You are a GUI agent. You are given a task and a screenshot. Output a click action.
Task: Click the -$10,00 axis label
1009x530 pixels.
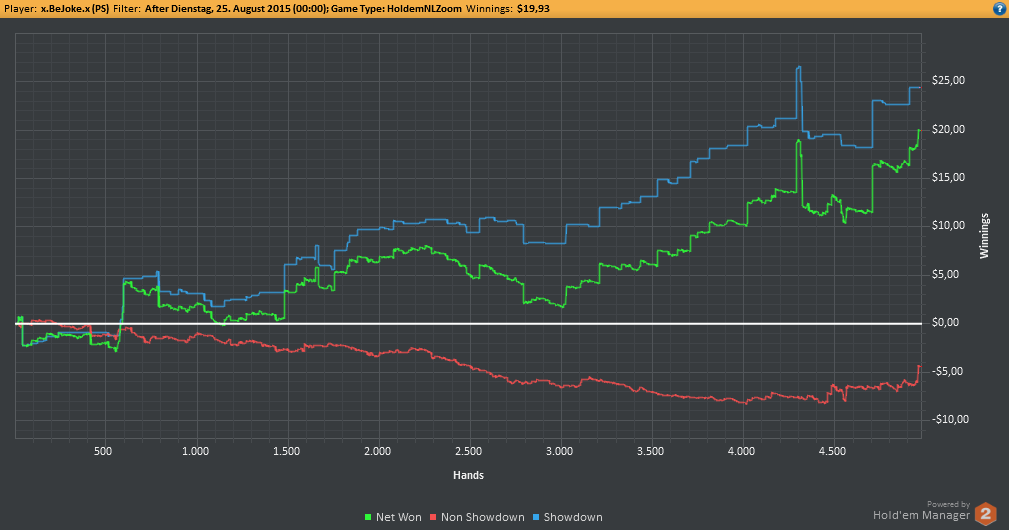(x=950, y=419)
